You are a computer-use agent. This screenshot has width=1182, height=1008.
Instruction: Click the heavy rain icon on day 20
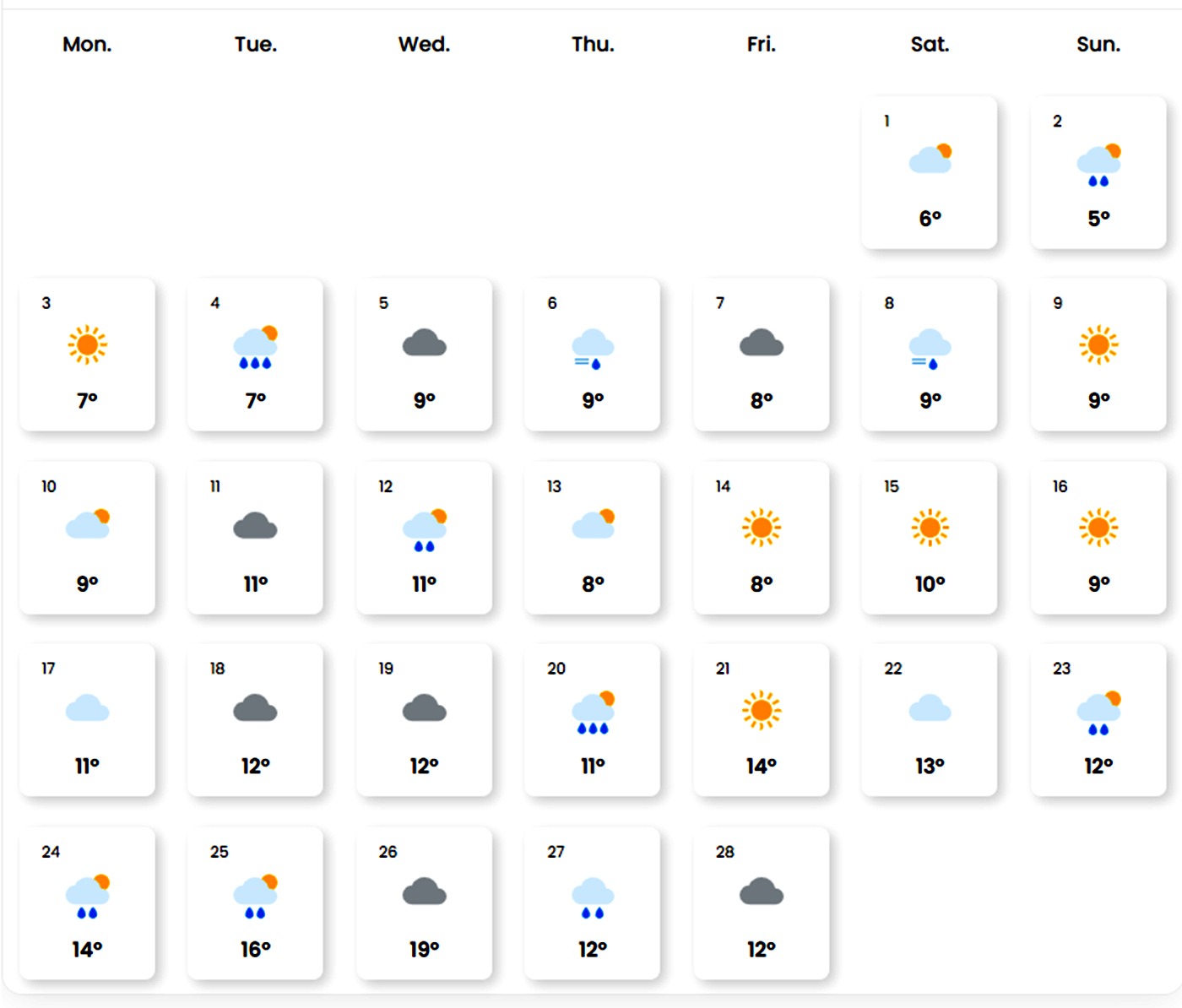(592, 713)
